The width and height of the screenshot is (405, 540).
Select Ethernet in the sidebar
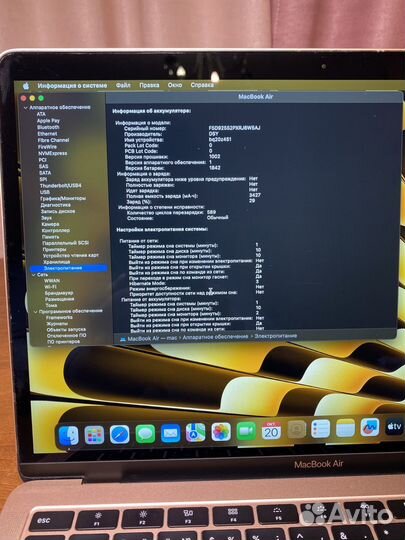tap(48, 134)
